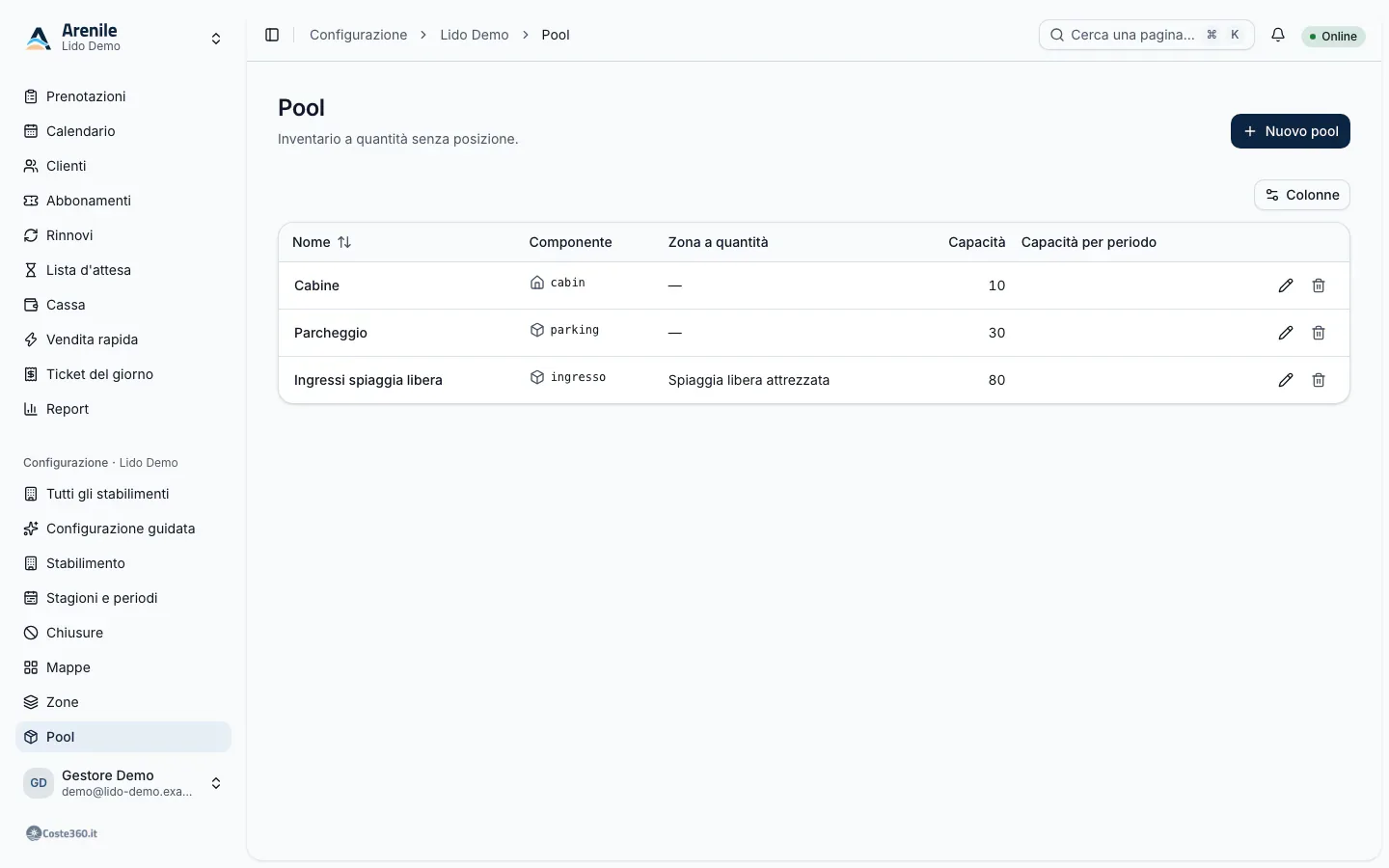Open Prenotazioni in the sidebar
The height and width of the screenshot is (868, 1389).
tap(123, 96)
